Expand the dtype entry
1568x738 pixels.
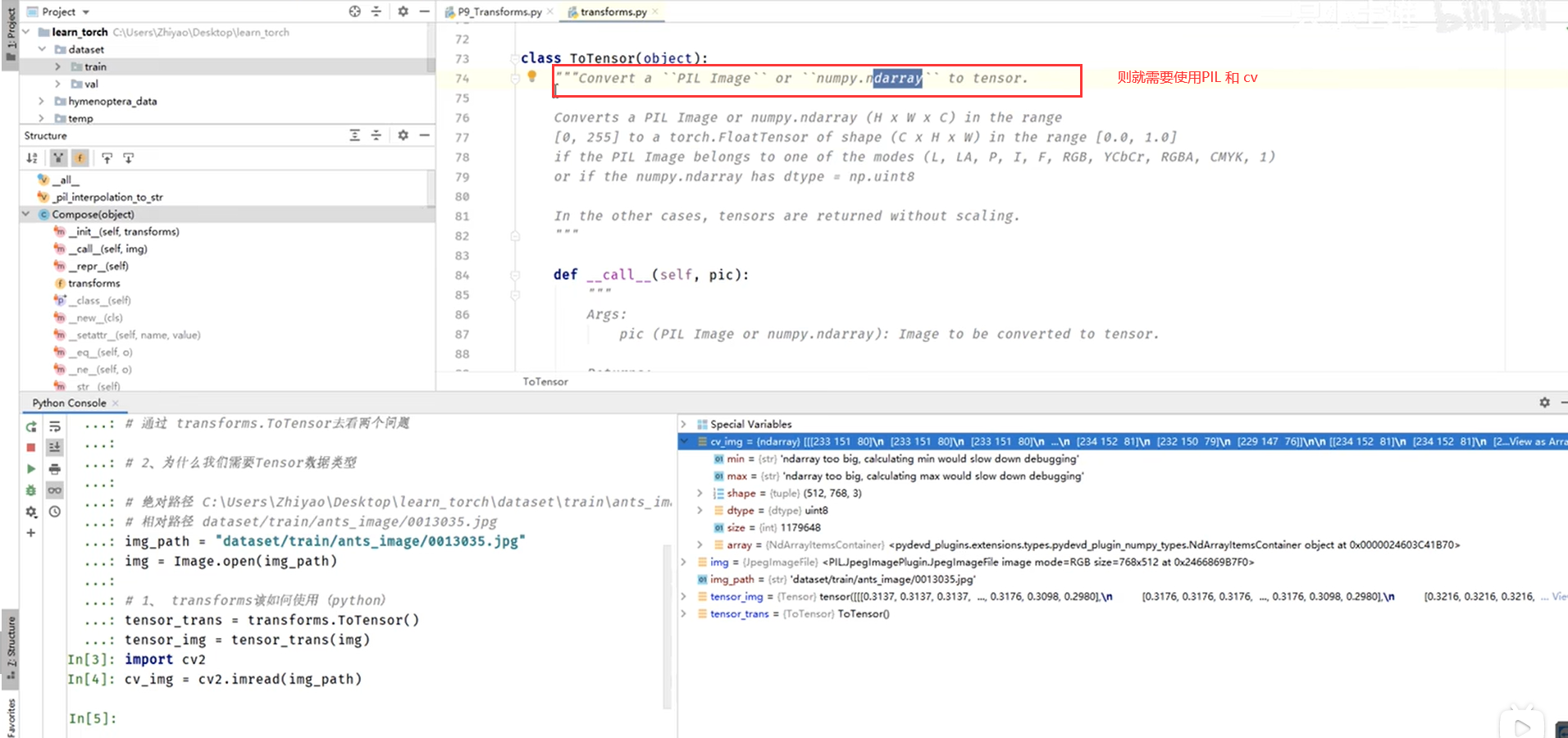point(700,510)
